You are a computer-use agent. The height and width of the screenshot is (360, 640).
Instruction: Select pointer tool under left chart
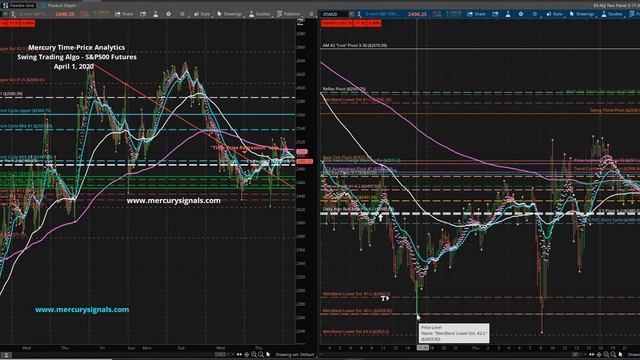coord(268,355)
